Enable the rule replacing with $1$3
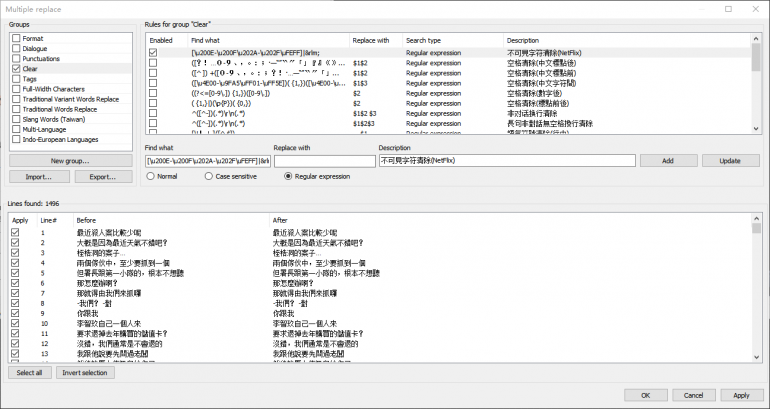Screen dimensions: 770x409 (x=153, y=83)
